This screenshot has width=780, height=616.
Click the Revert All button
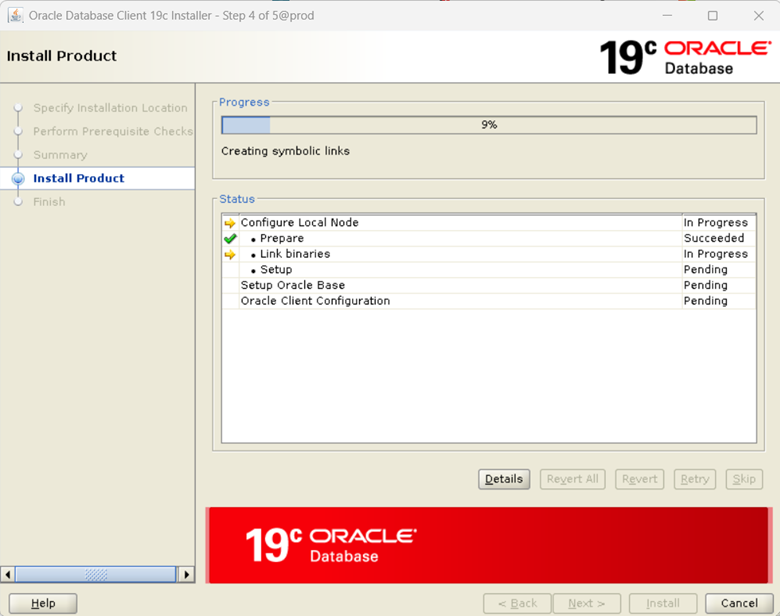pos(573,479)
